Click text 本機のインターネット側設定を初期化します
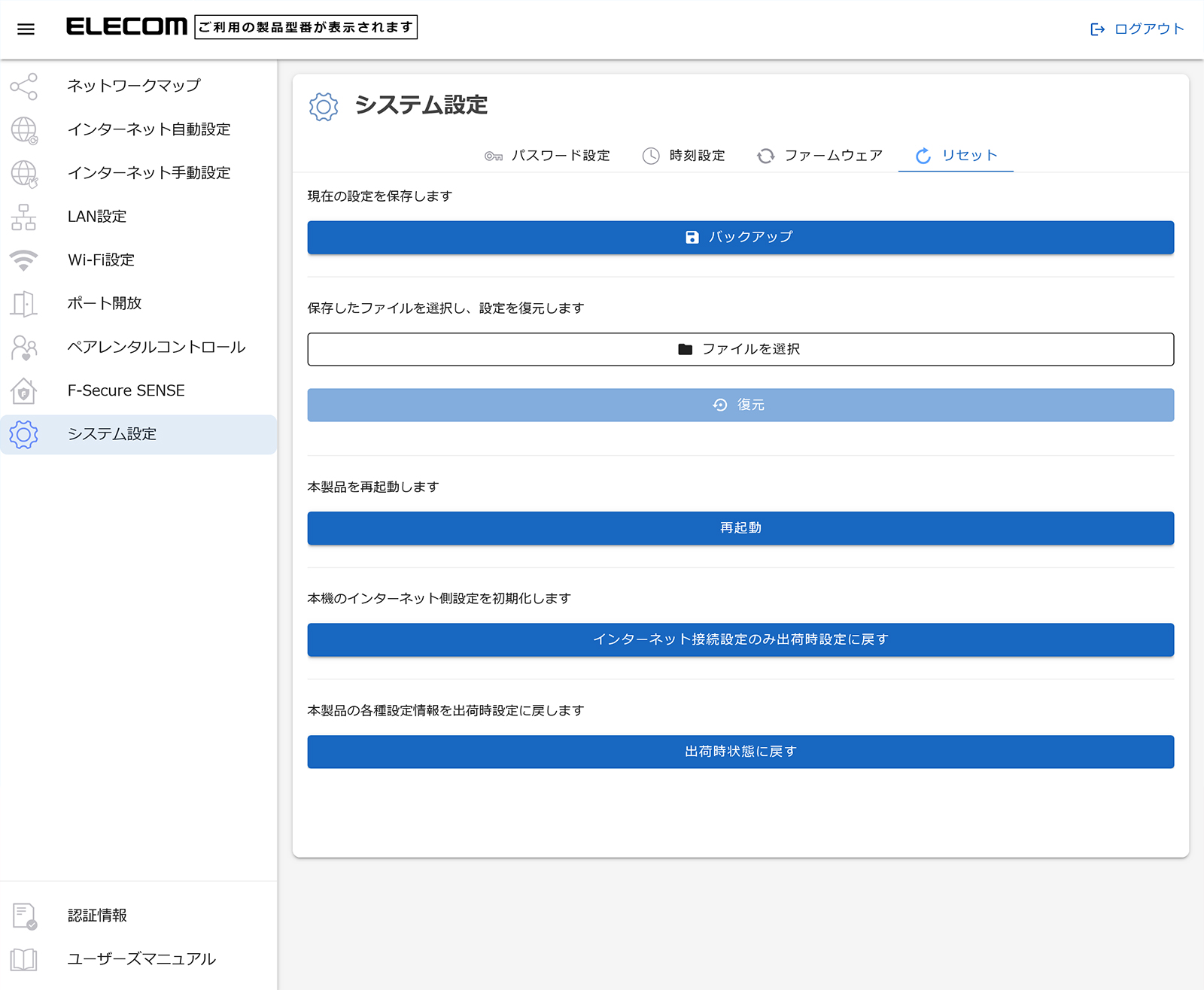This screenshot has height=990, width=1204. coord(439,599)
